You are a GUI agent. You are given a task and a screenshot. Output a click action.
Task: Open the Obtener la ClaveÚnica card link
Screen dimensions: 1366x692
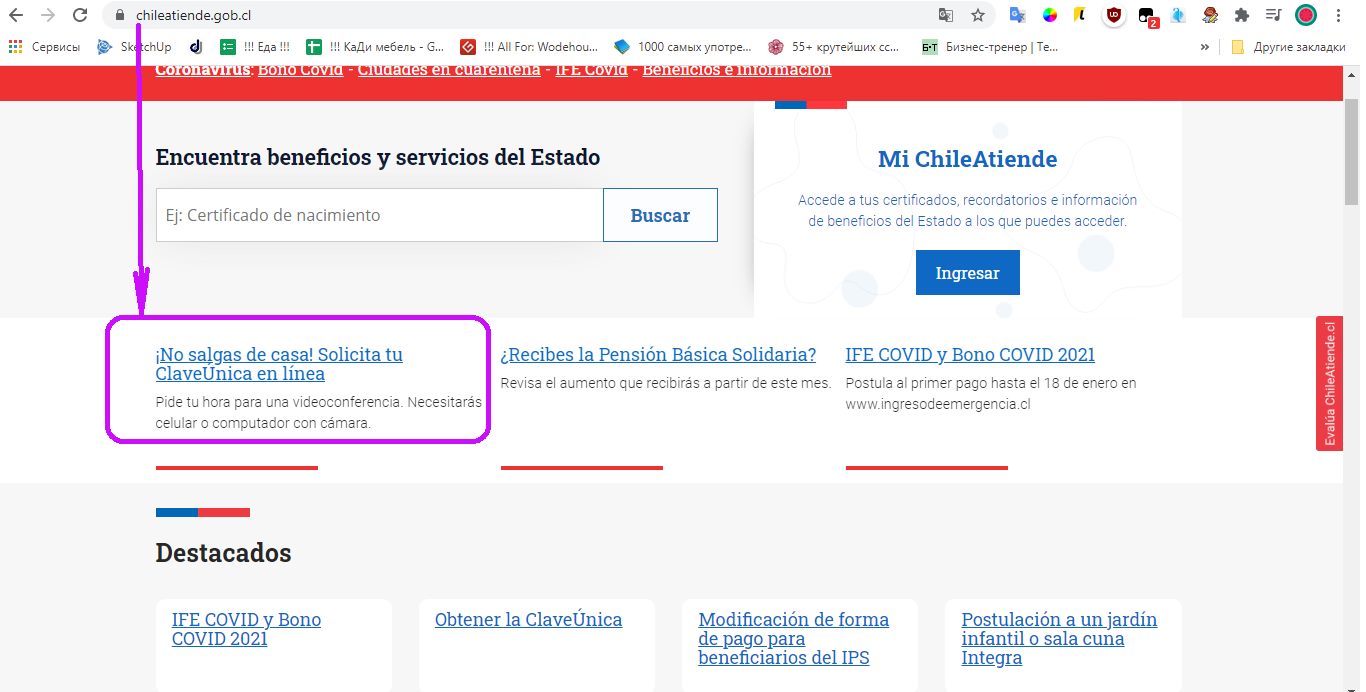coord(528,620)
